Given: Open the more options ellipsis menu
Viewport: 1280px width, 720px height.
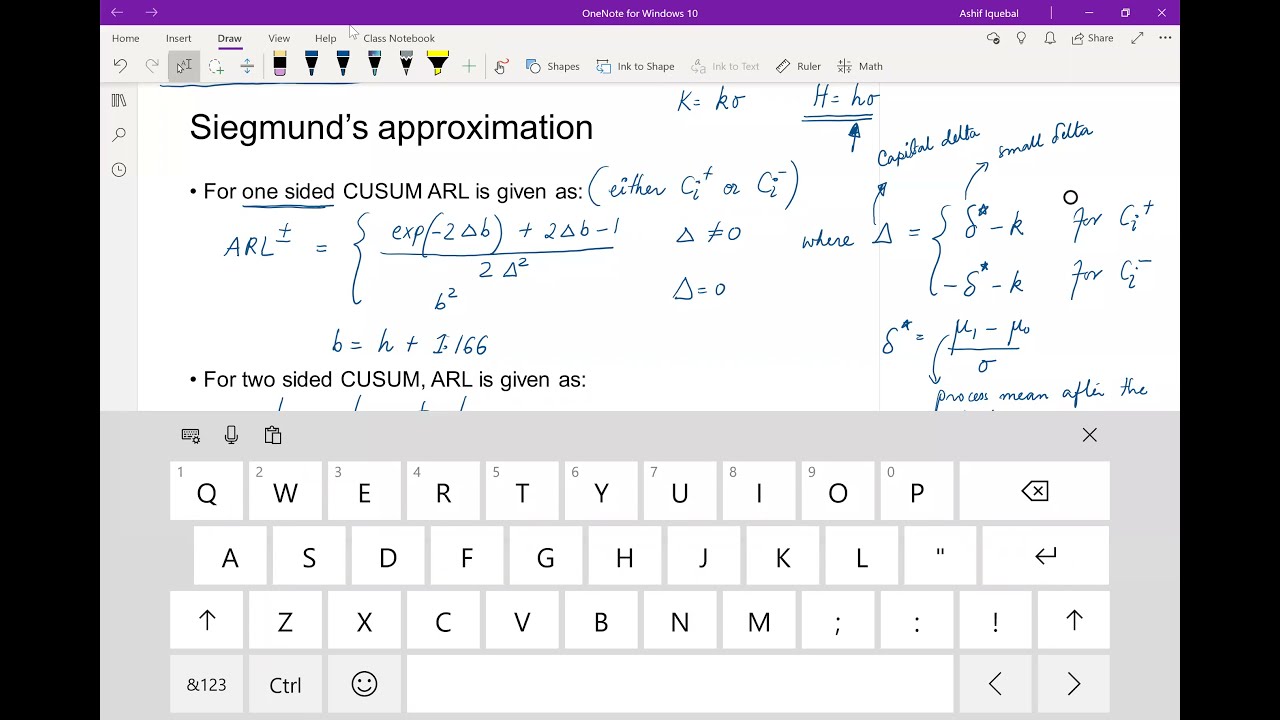Looking at the screenshot, I should tap(1165, 38).
